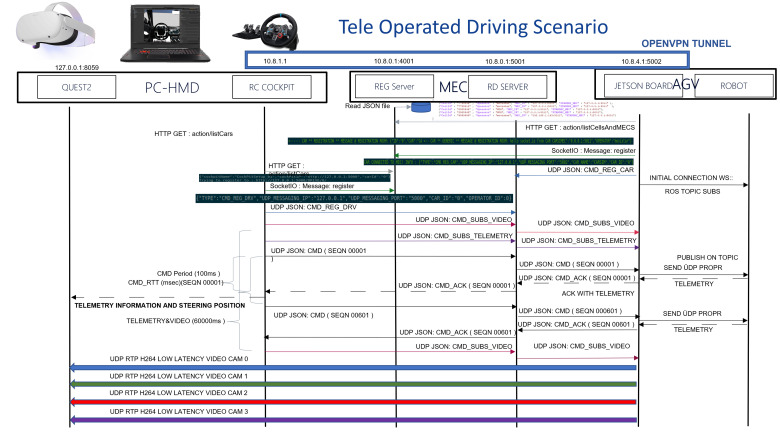780x439 pixels.
Task: Select the RC COCKPIT box
Action: (x=272, y=87)
